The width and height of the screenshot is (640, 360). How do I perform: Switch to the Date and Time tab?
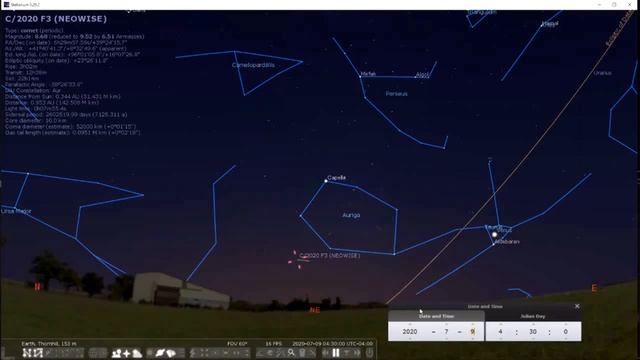tap(436, 316)
